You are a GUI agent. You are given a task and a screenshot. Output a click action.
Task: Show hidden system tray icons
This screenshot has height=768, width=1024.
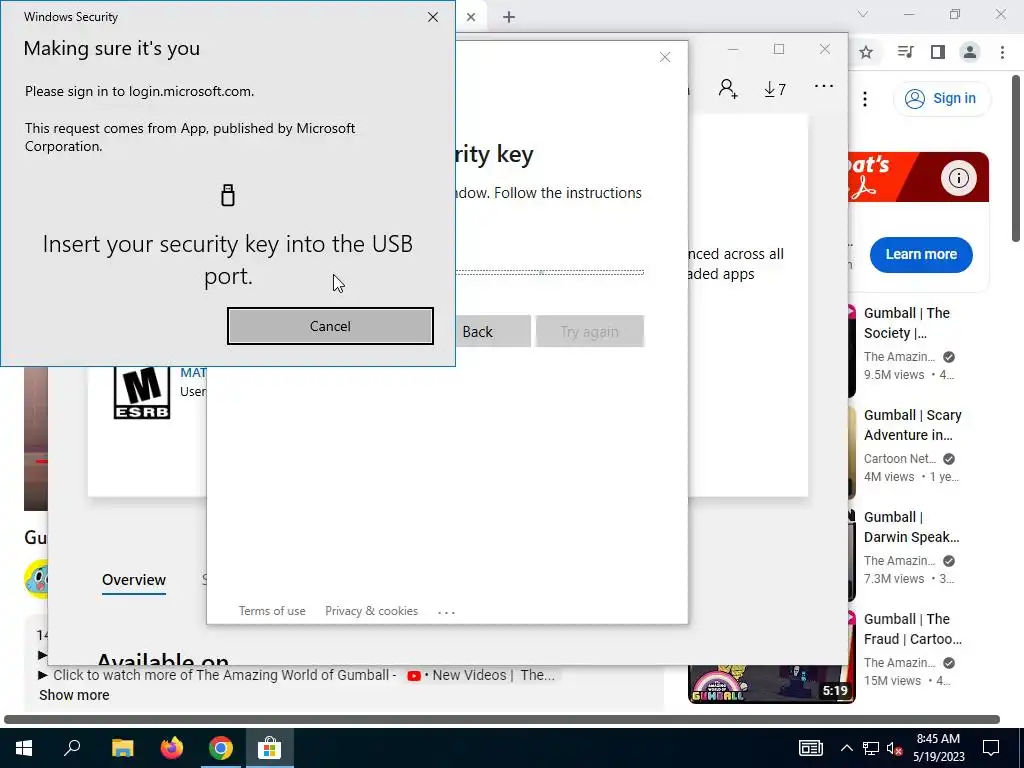tap(846, 748)
